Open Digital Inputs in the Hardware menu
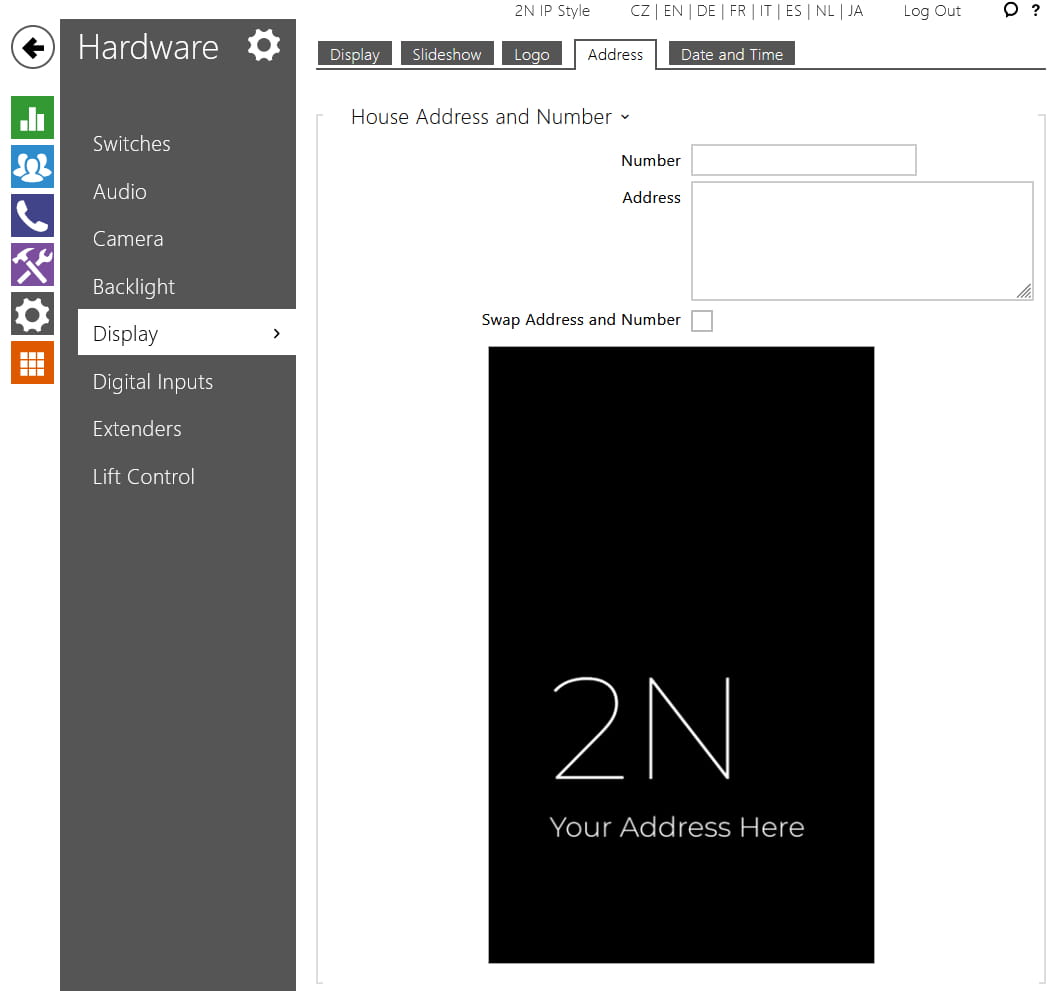The width and height of the screenshot is (1055, 991). coord(153,382)
